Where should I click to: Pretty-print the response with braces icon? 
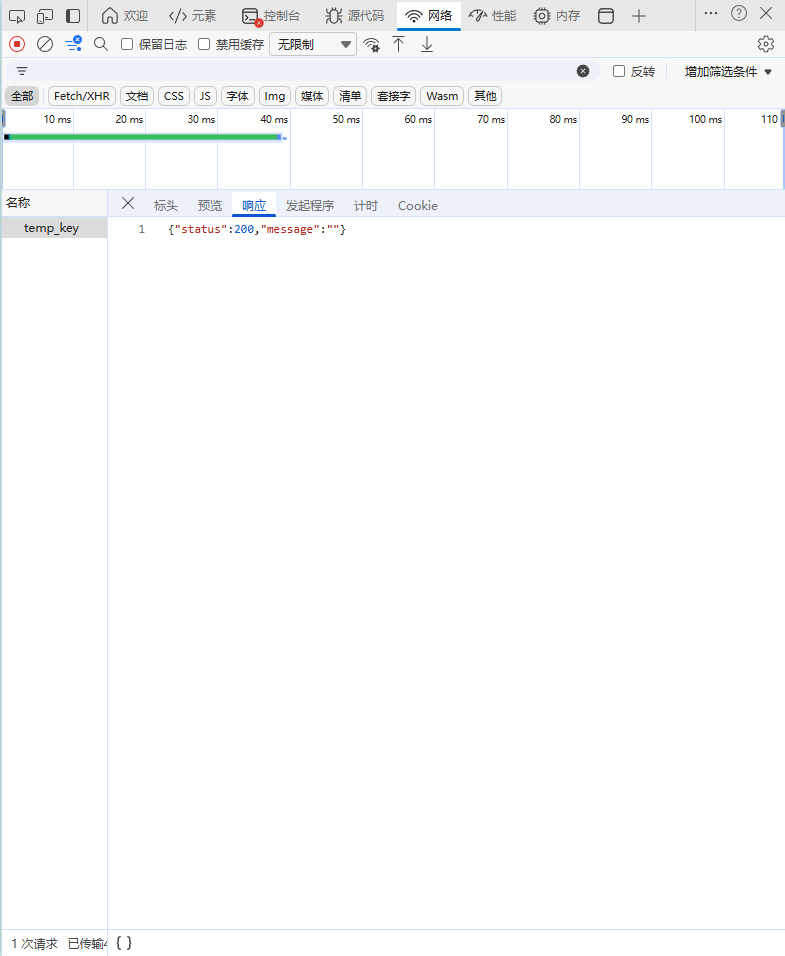(123, 942)
